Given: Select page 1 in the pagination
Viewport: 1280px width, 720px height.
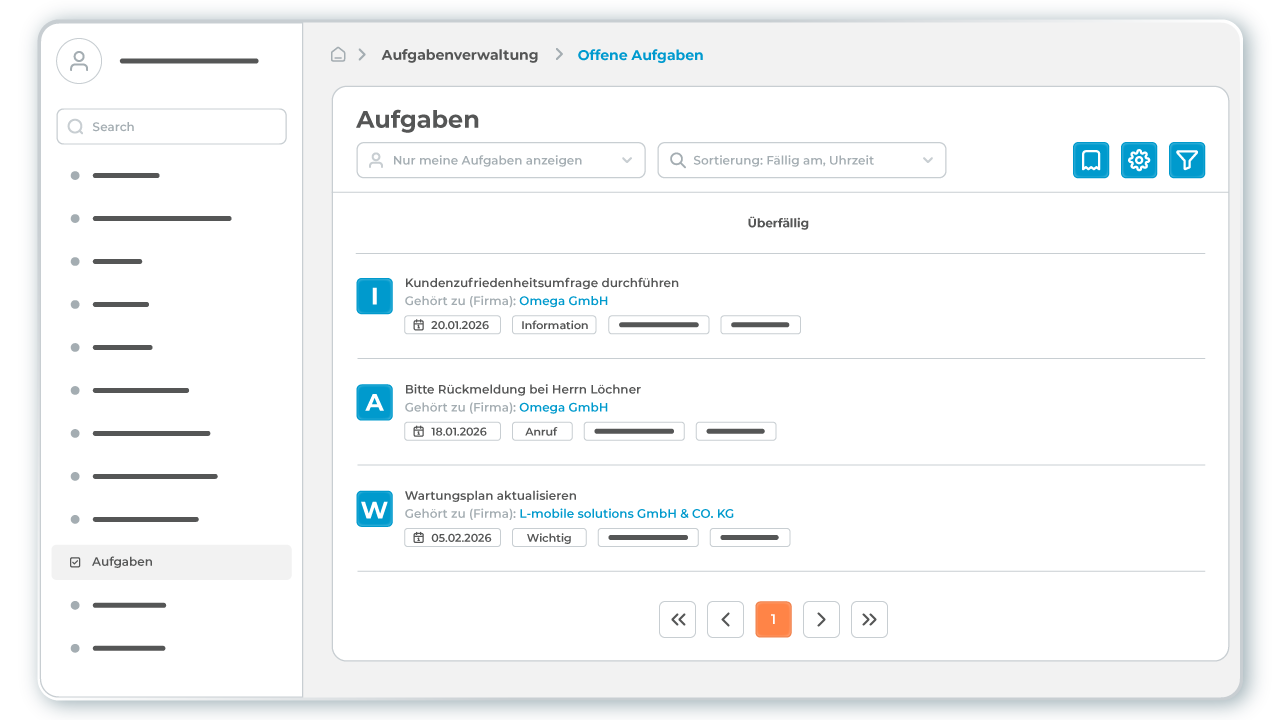Looking at the screenshot, I should [x=773, y=619].
